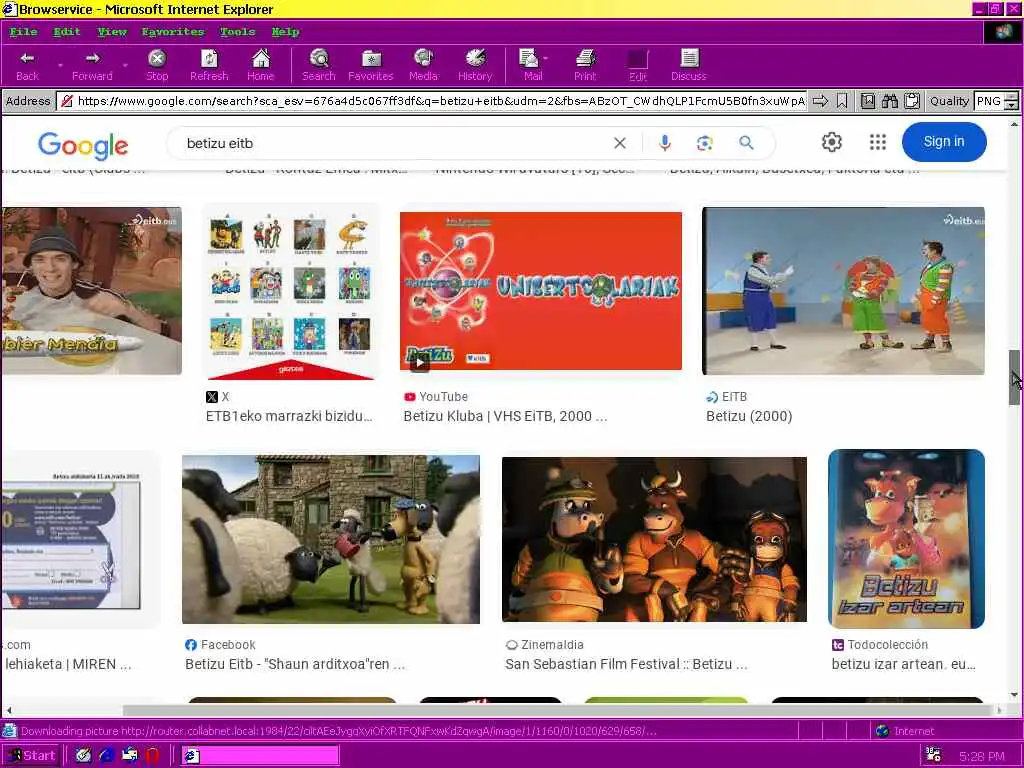Open the View menu
The image size is (1024, 768).
pyautogui.click(x=112, y=31)
